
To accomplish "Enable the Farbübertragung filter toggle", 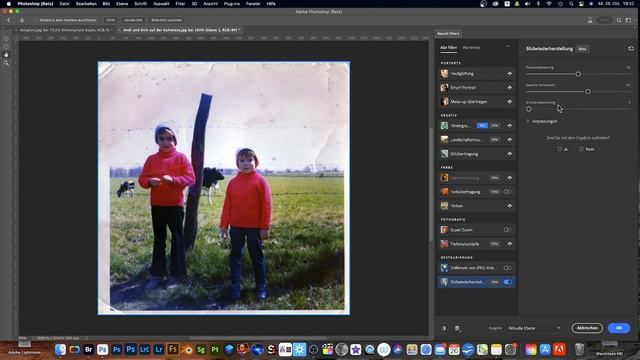I will [507, 192].
